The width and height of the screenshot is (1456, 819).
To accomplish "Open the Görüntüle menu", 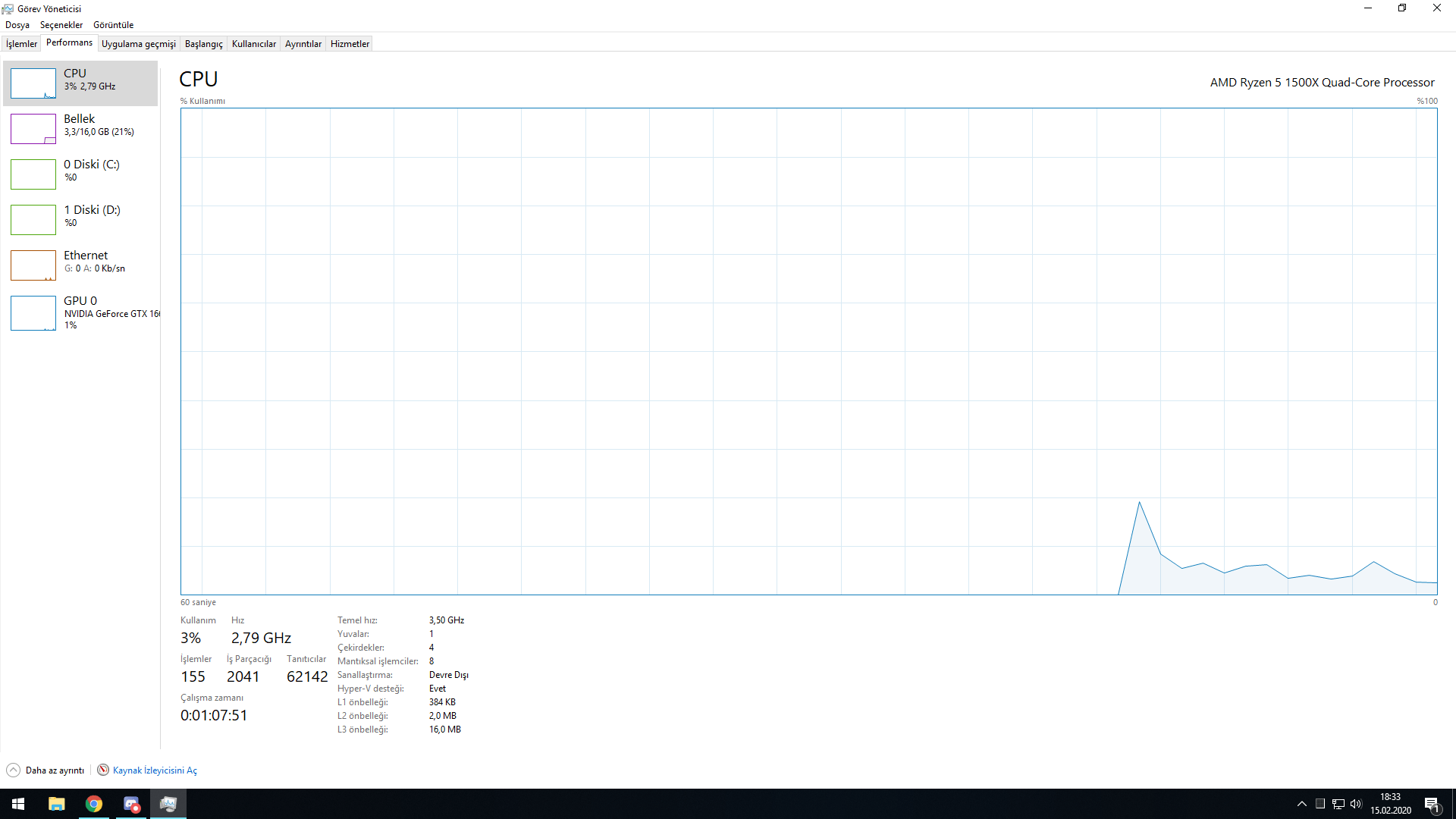I will [x=113, y=25].
